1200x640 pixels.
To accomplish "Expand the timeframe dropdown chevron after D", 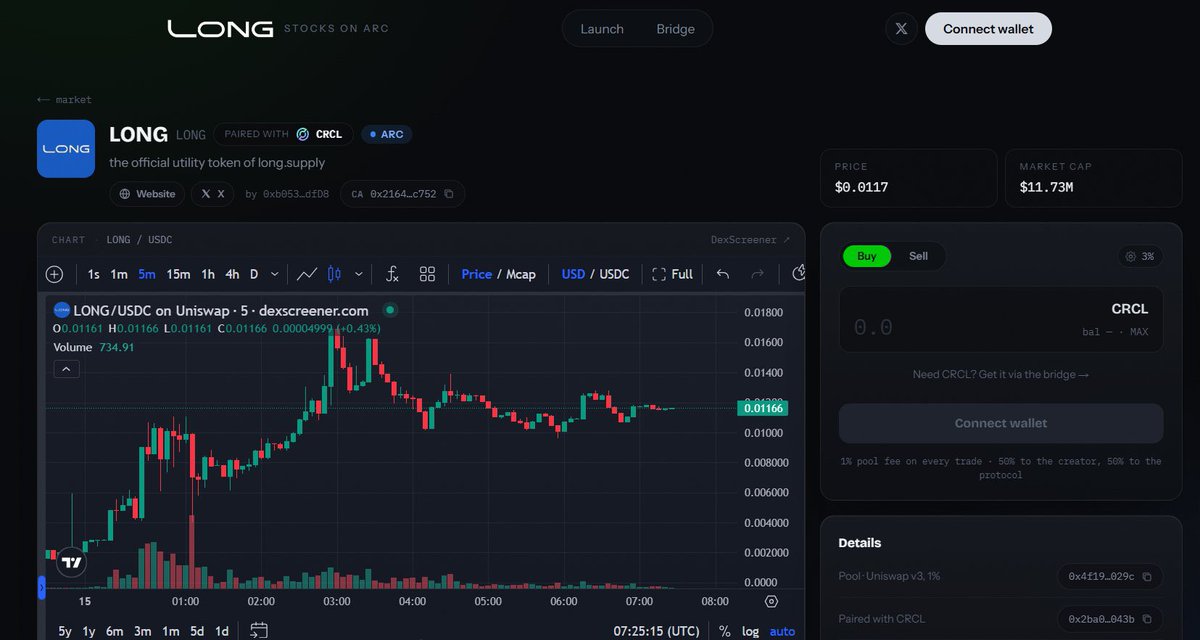I will [x=275, y=274].
